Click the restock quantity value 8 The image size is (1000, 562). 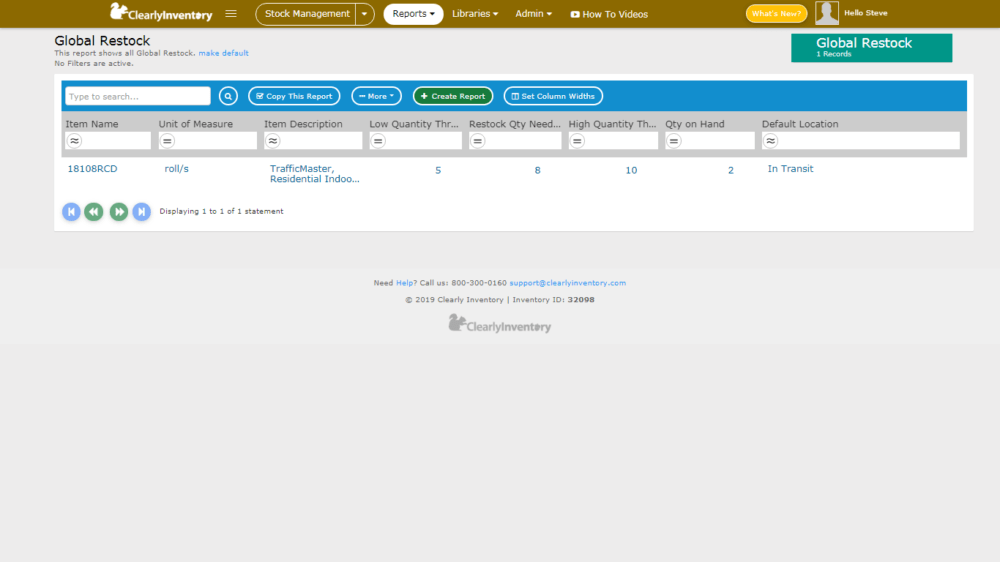[x=538, y=170]
